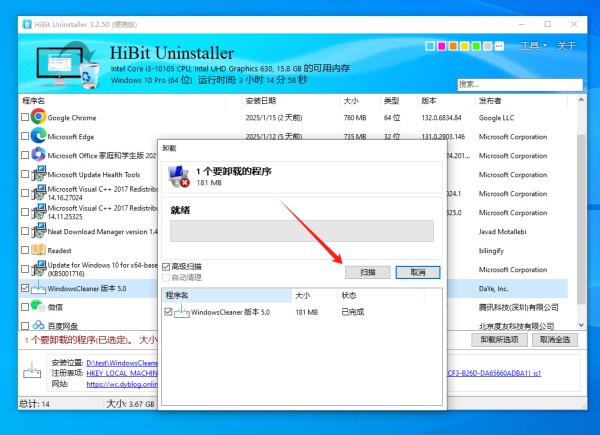
Task: Click the Update for Windows 10 KB5001716 icon
Action: 39,269
